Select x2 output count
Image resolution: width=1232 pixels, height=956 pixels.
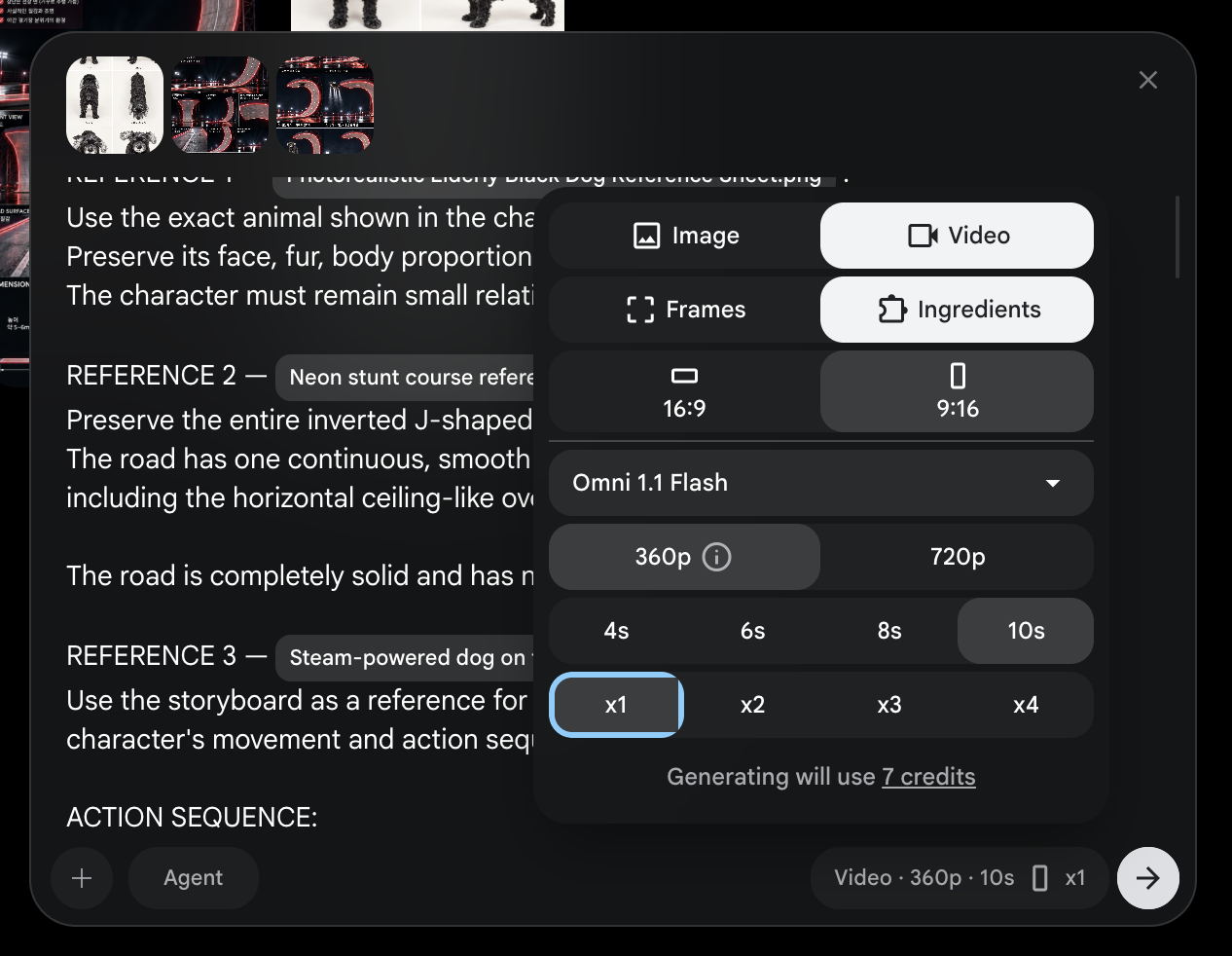[x=753, y=705]
